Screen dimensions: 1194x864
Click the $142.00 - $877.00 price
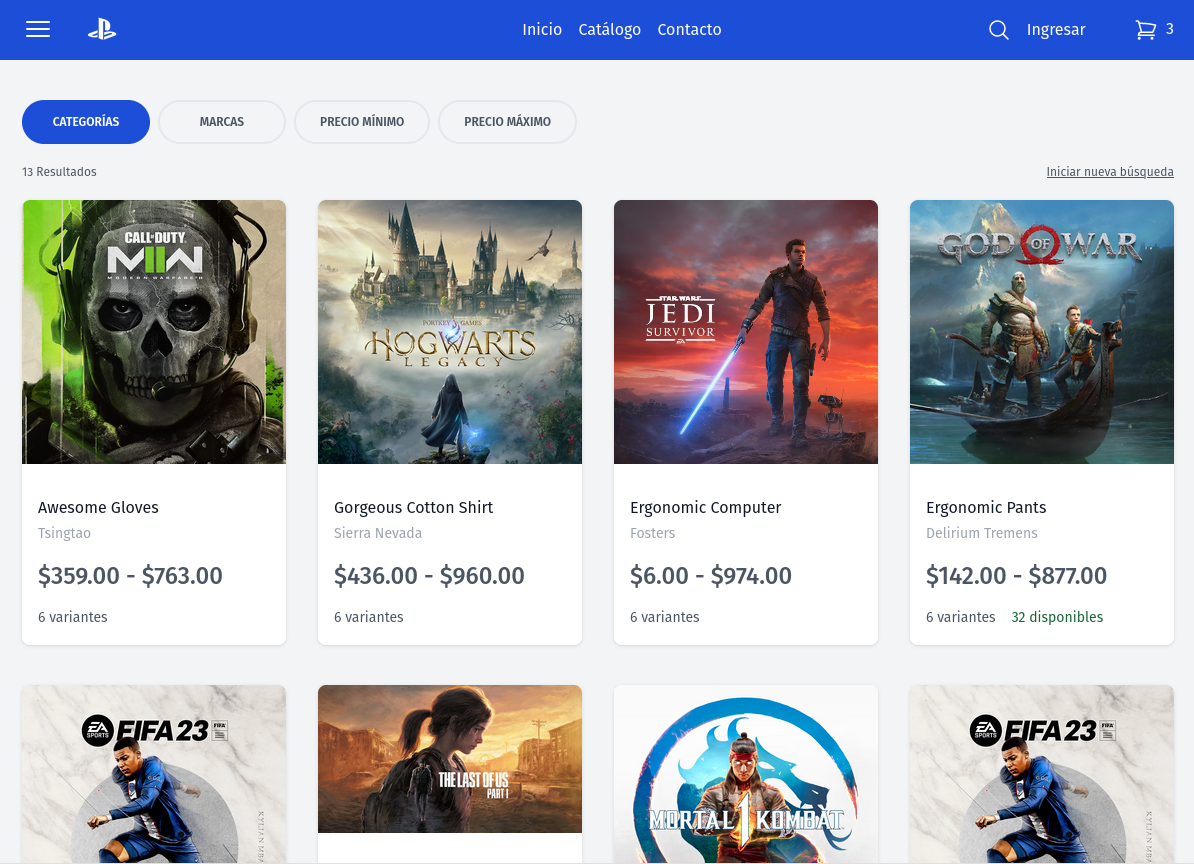point(1017,575)
